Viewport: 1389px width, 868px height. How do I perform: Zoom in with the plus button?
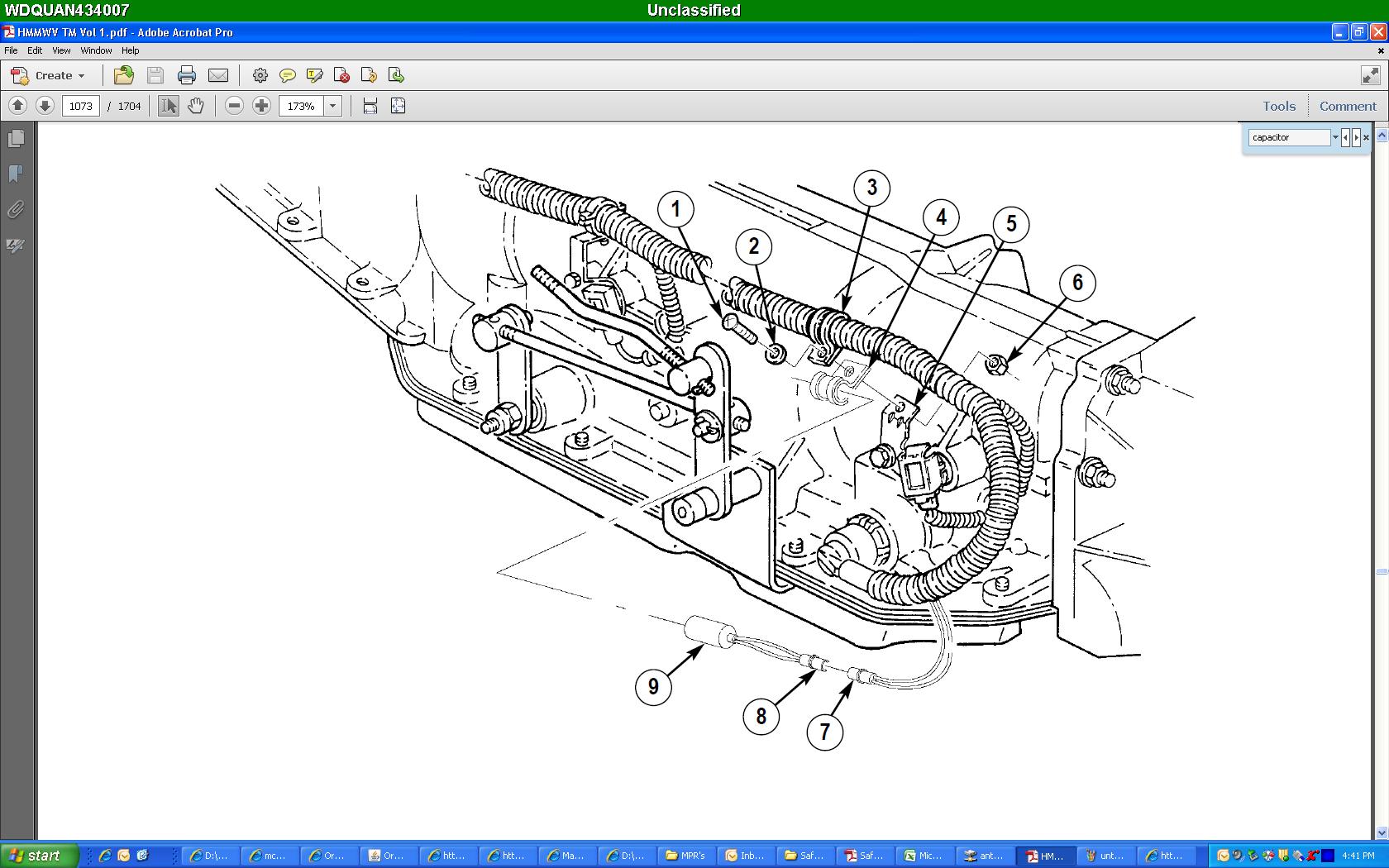coord(261,106)
